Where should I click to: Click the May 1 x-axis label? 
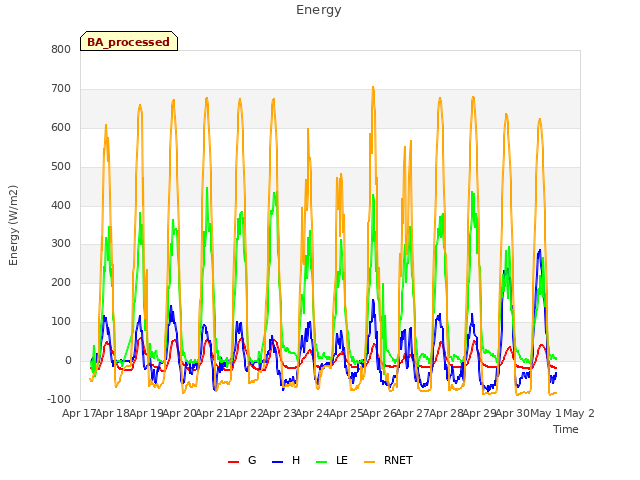(x=545, y=413)
